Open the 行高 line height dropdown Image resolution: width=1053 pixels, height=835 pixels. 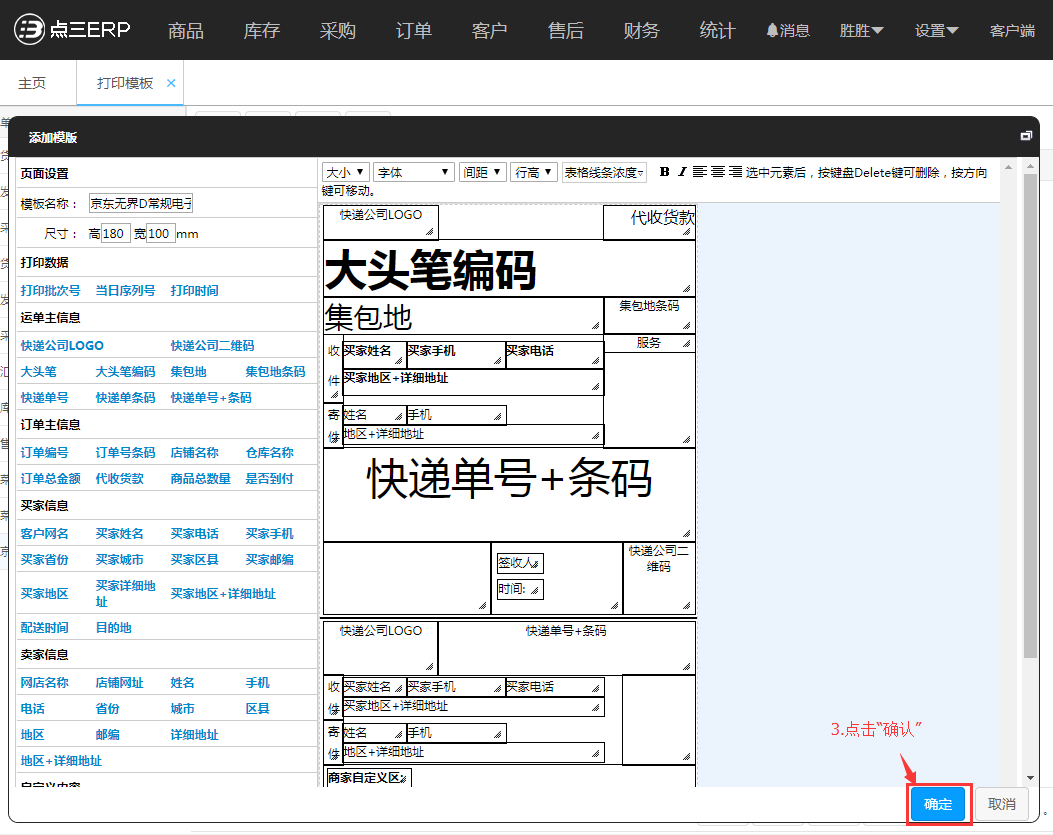tap(533, 173)
